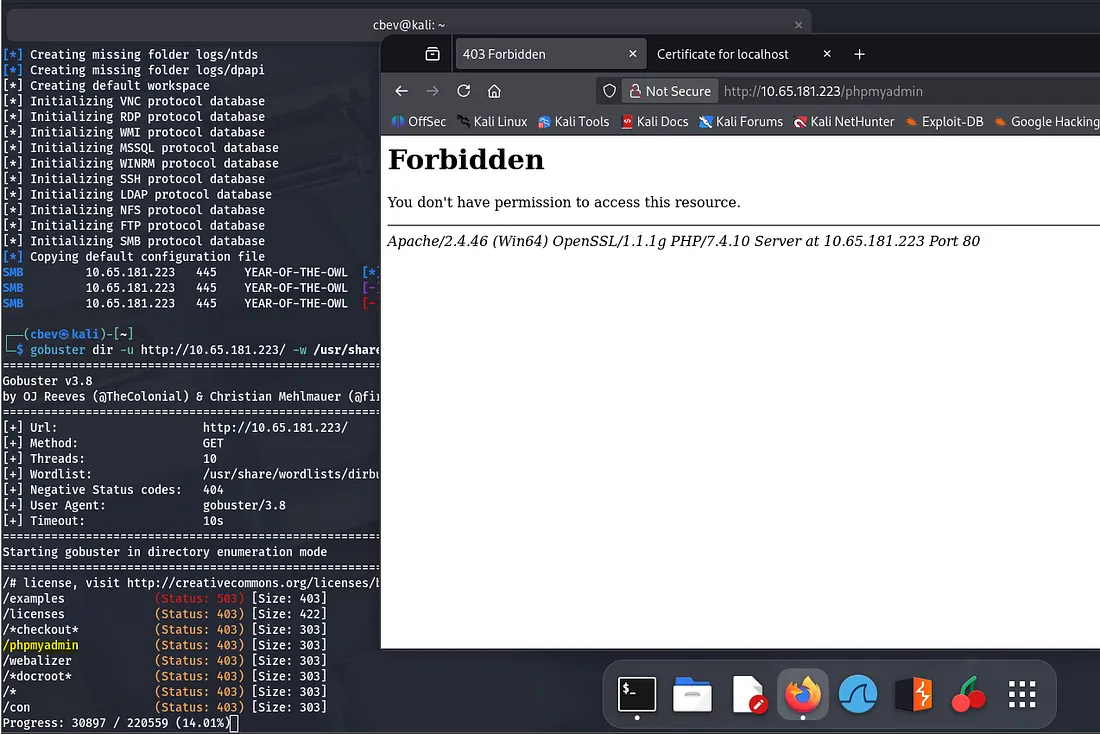
Task: Launch Burp Suite from the dock
Action: (913, 694)
